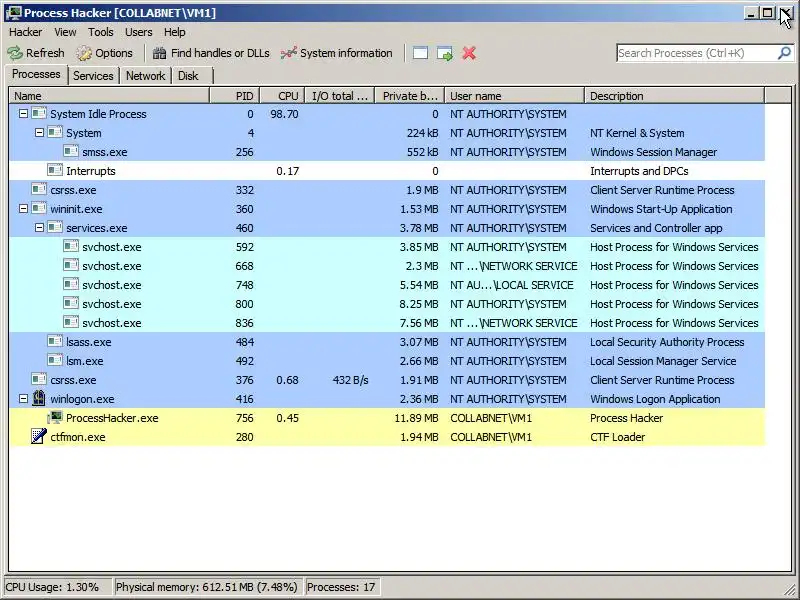Click the wininit.exe process icon
This screenshot has width=800, height=600.
(39, 208)
